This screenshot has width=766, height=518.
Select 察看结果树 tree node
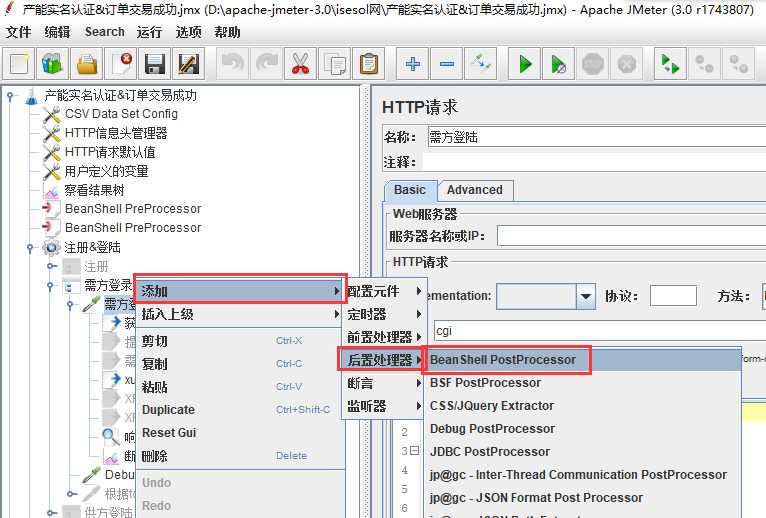pos(94,190)
